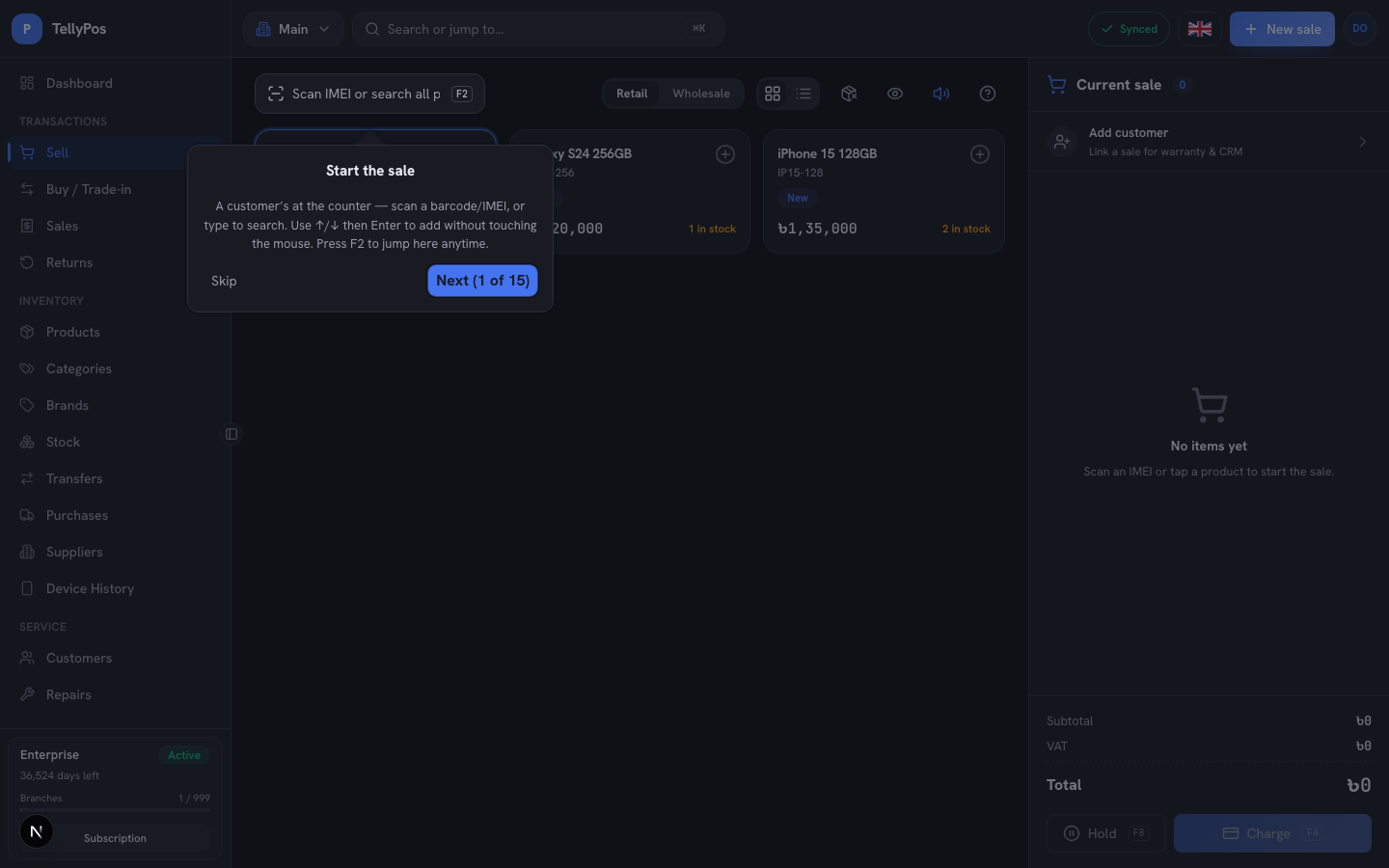Switch to grid view
This screenshot has width=1389, height=868.
[x=773, y=94]
